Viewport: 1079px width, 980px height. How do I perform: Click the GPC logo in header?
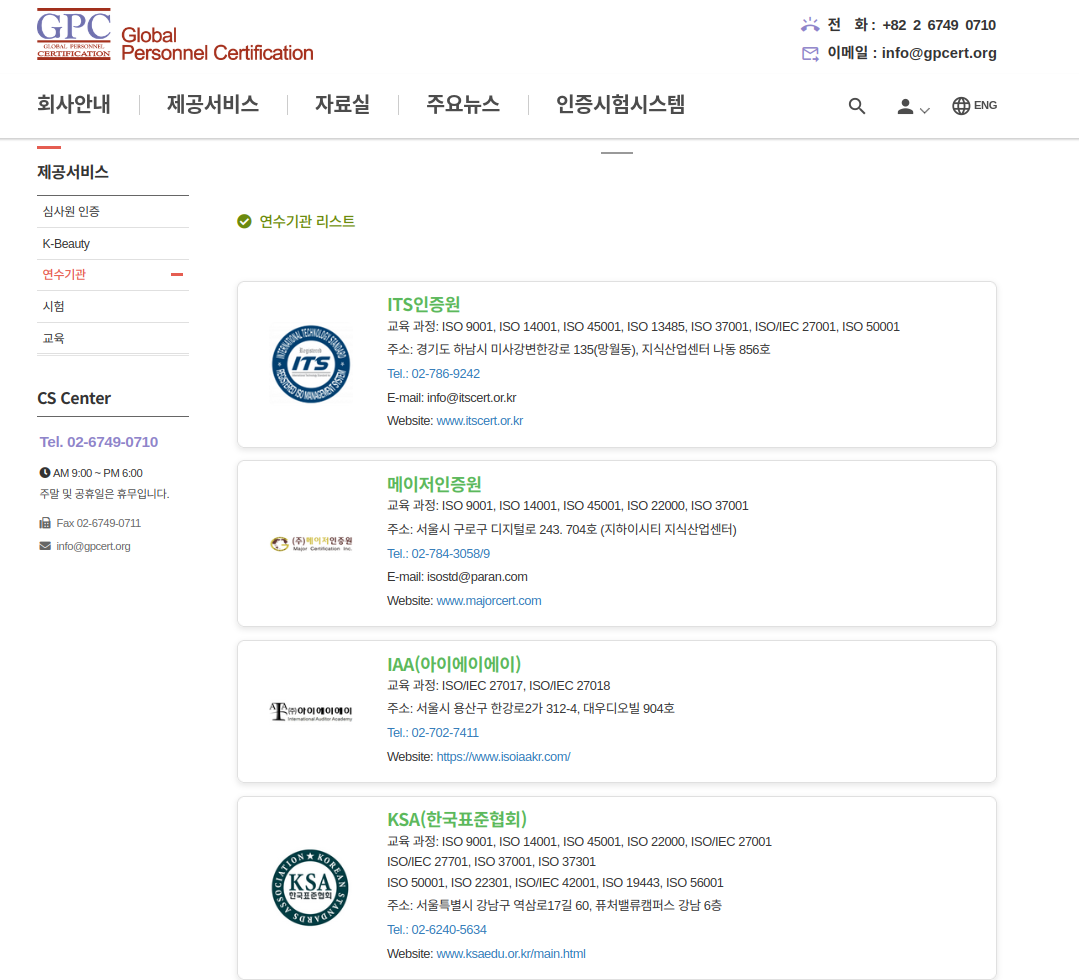pos(174,36)
